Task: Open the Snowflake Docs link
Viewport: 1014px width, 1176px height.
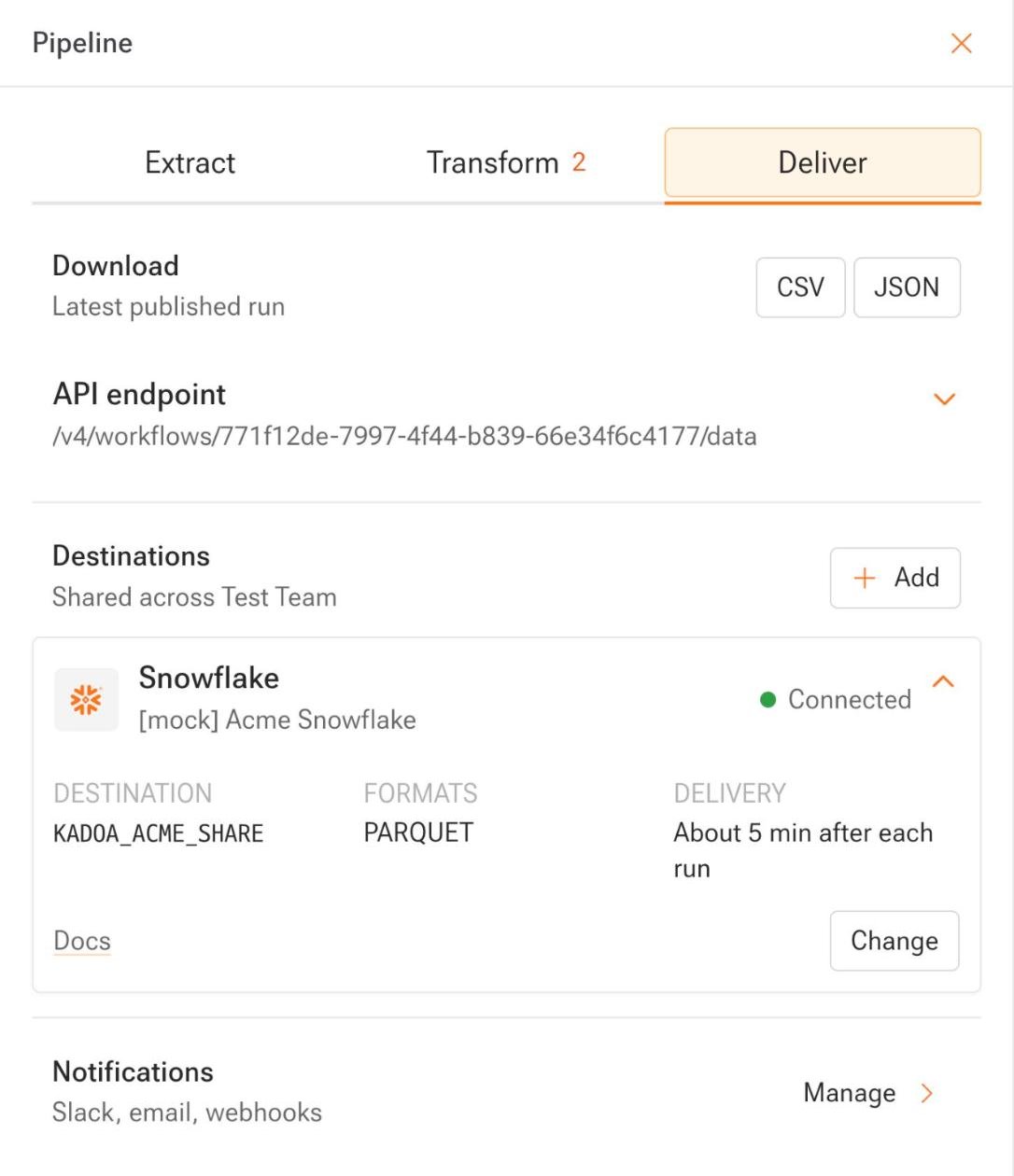Action: (82, 941)
